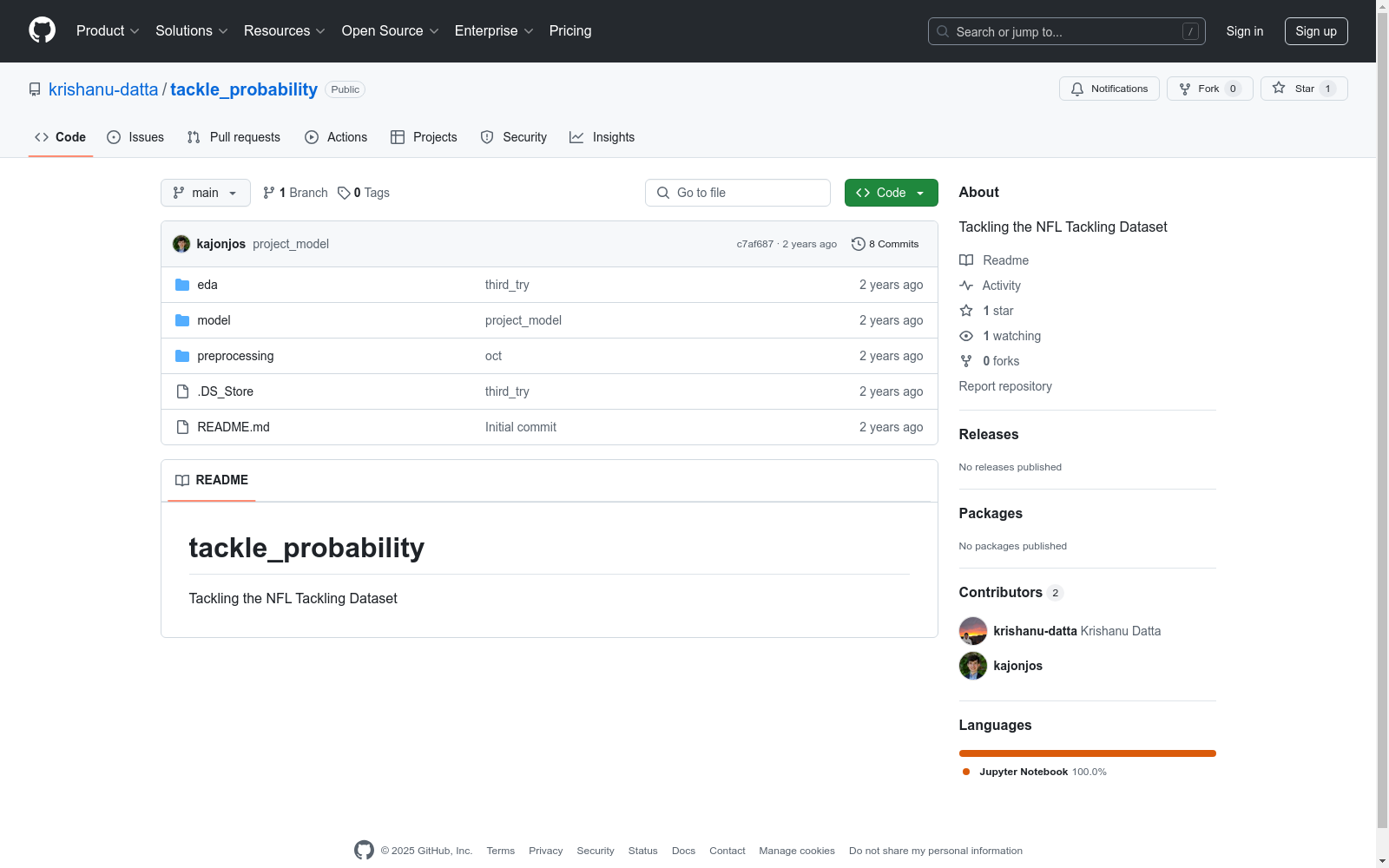
Task: Click Report repository link
Action: [x=1005, y=386]
